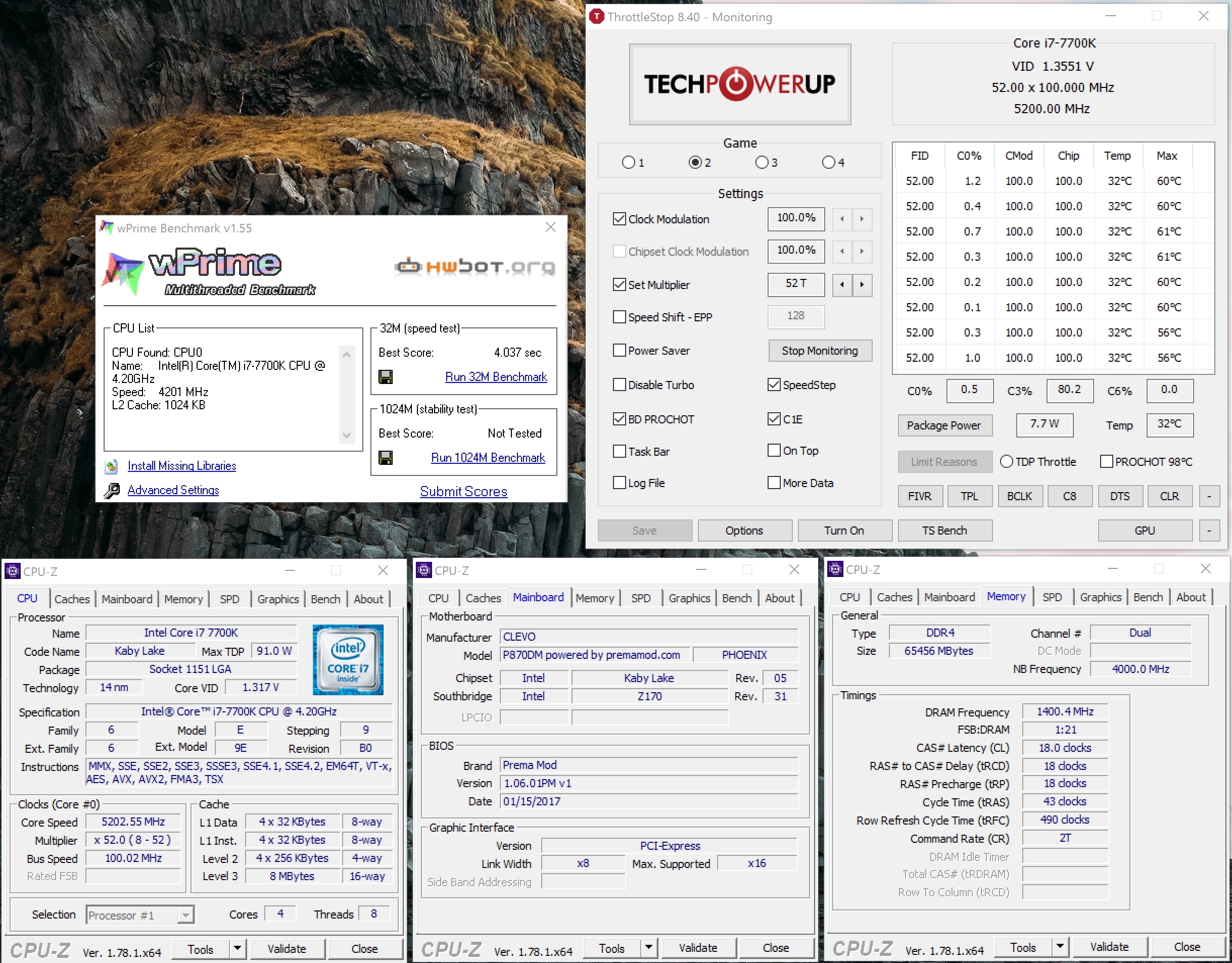Viewport: 1232px width, 963px height.
Task: Open the SPD tab in Memory CPU-Z window
Action: pos(1052,597)
